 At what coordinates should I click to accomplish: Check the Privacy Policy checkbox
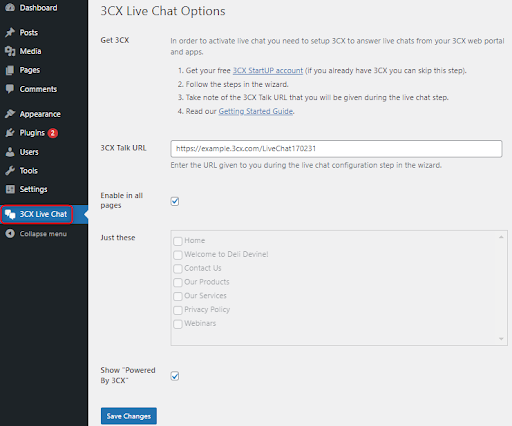(x=178, y=310)
